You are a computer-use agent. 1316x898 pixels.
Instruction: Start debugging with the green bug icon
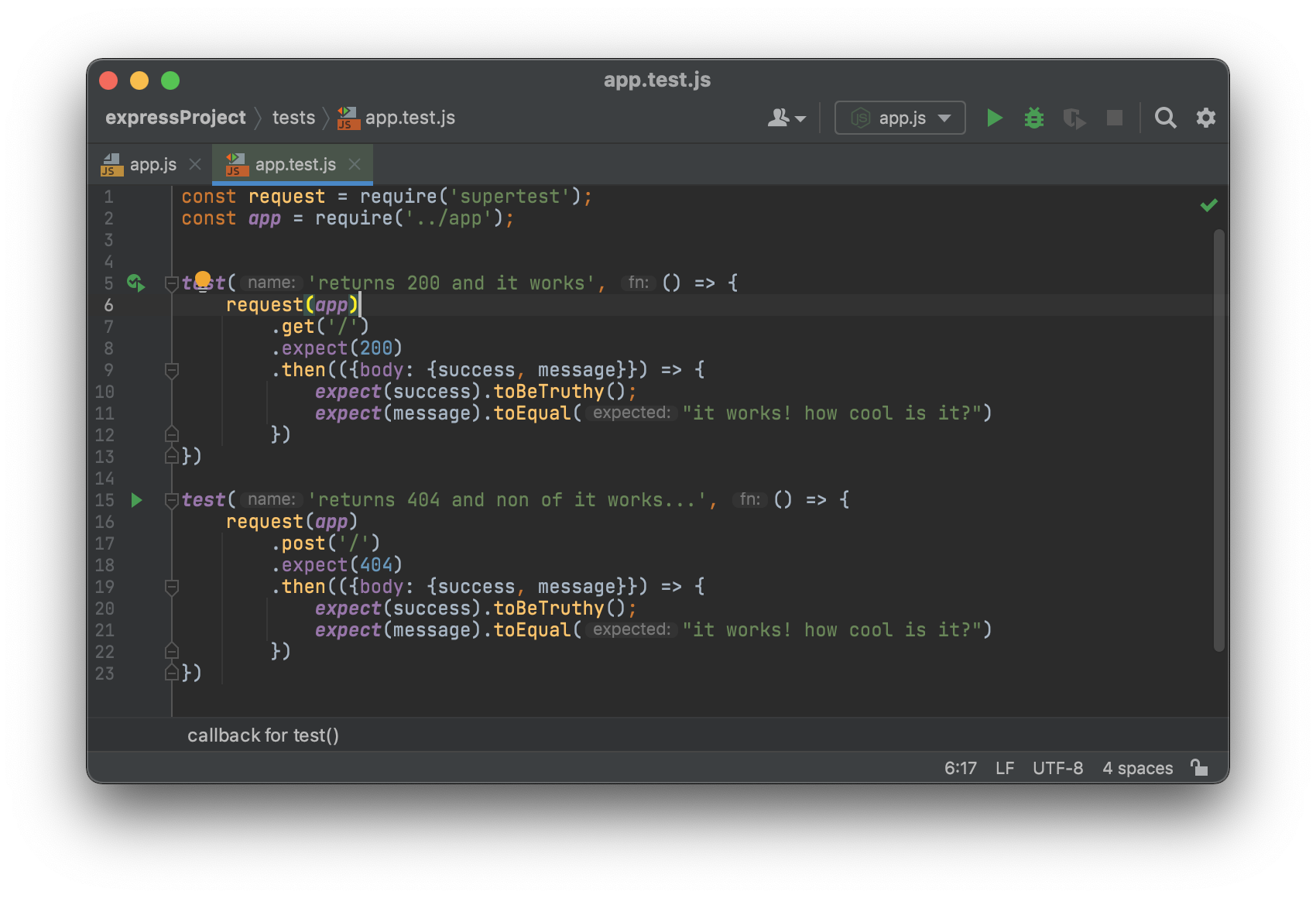coord(1034,118)
